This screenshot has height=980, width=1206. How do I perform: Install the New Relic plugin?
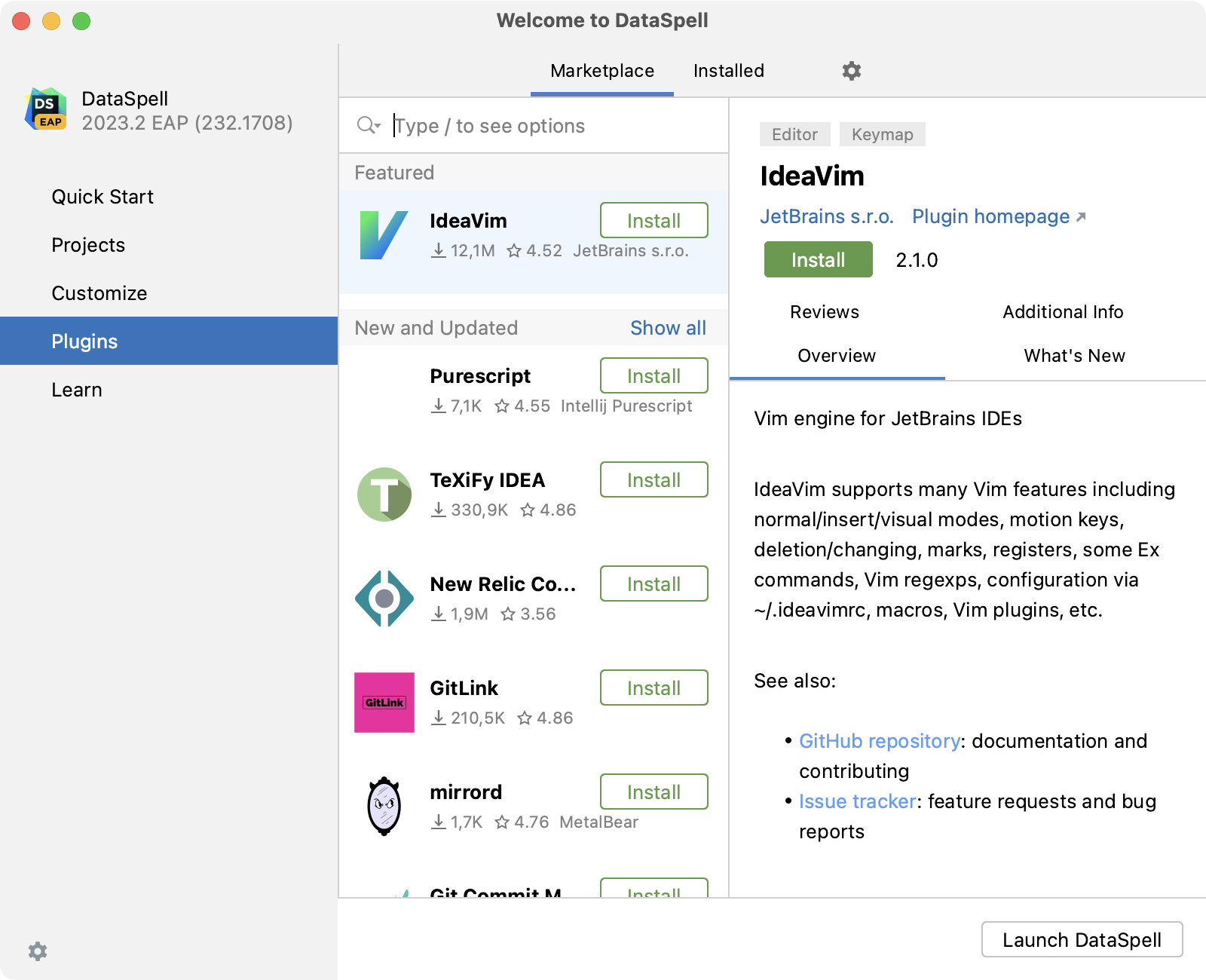[x=654, y=584]
